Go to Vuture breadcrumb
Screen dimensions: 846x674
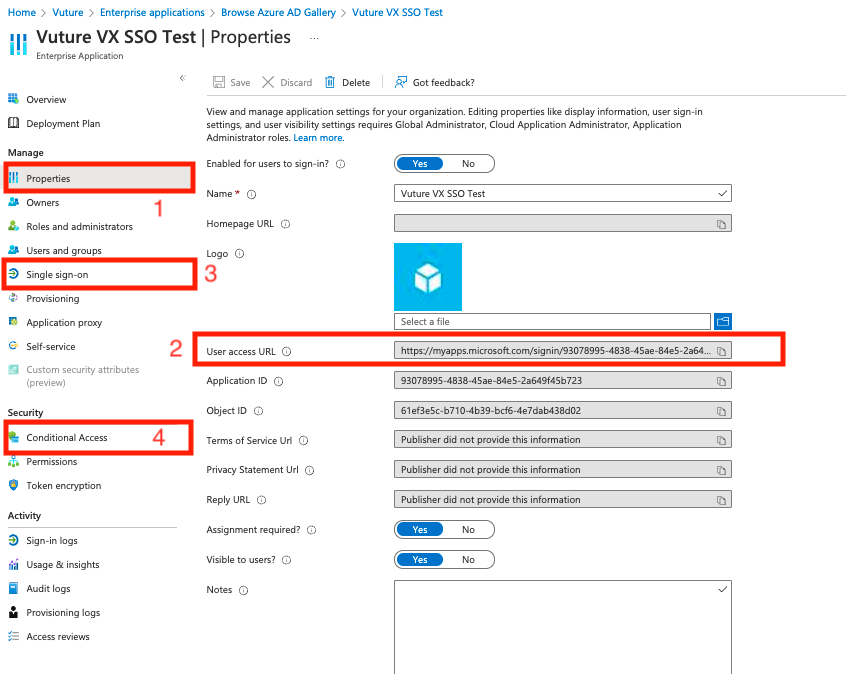pos(67,12)
